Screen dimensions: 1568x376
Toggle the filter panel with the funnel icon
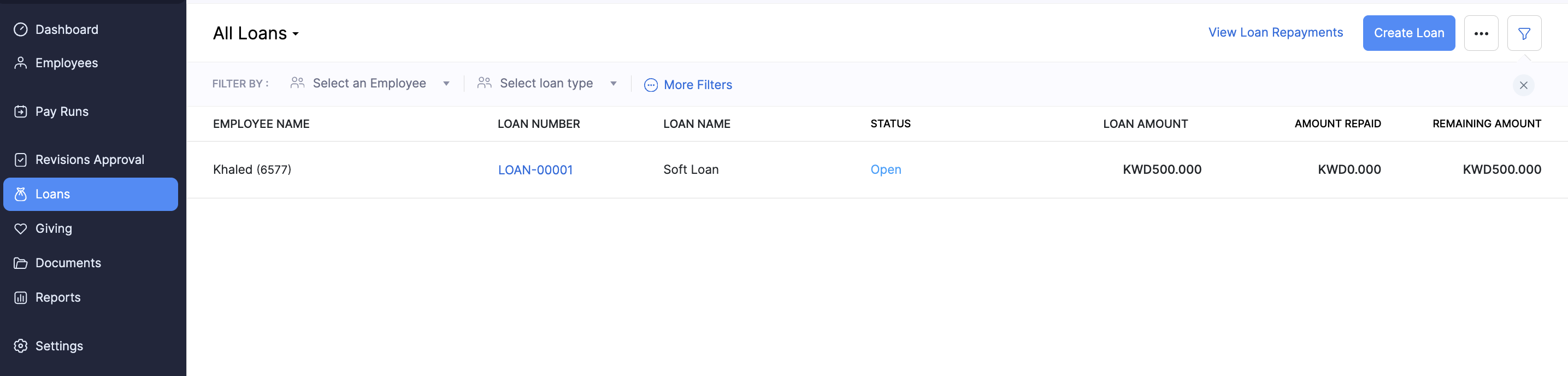coord(1524,33)
